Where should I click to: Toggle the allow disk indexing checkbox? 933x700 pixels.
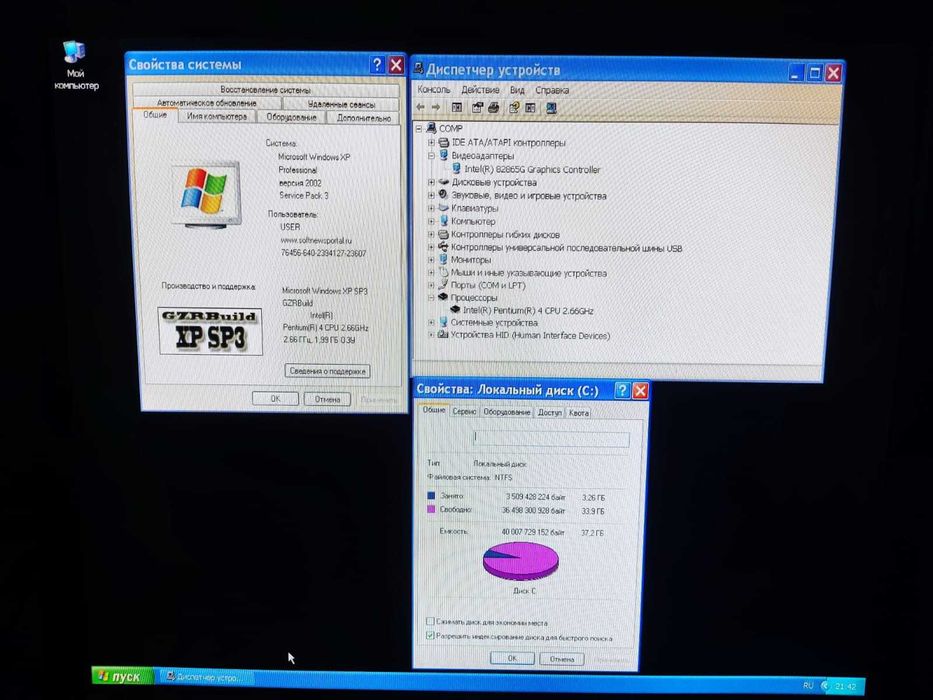tap(430, 635)
